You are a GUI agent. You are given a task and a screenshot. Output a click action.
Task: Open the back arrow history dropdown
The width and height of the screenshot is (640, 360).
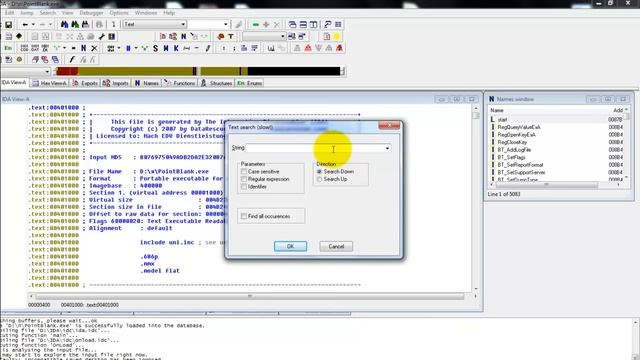[x=33, y=24]
